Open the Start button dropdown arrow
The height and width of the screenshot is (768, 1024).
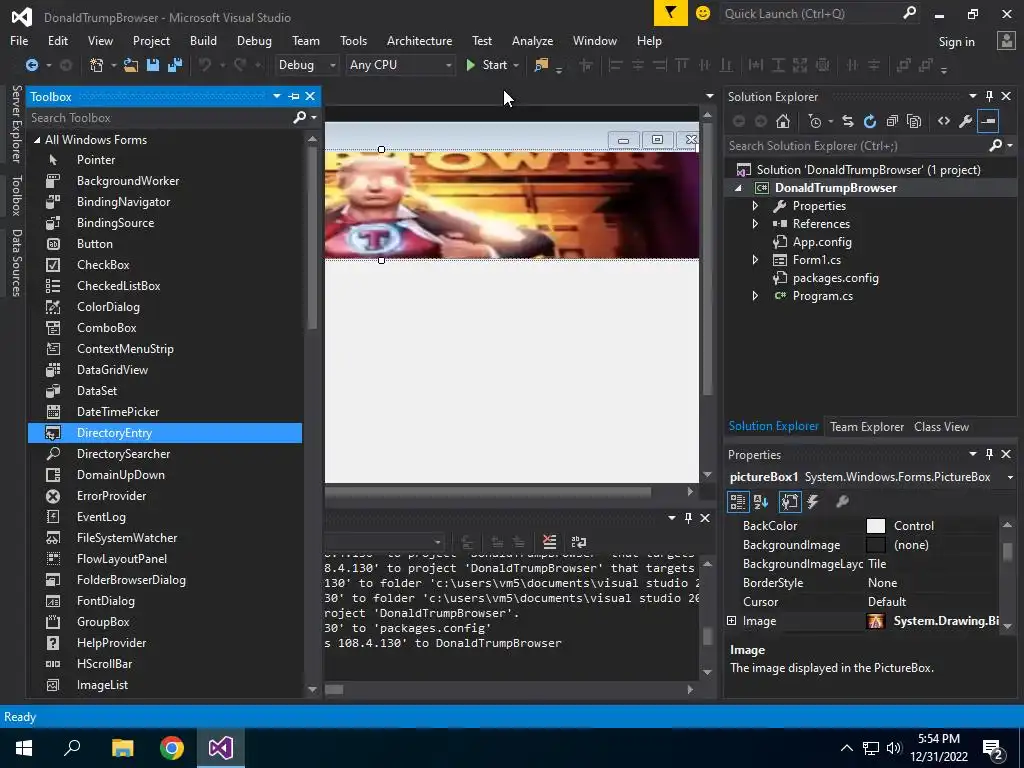point(516,65)
